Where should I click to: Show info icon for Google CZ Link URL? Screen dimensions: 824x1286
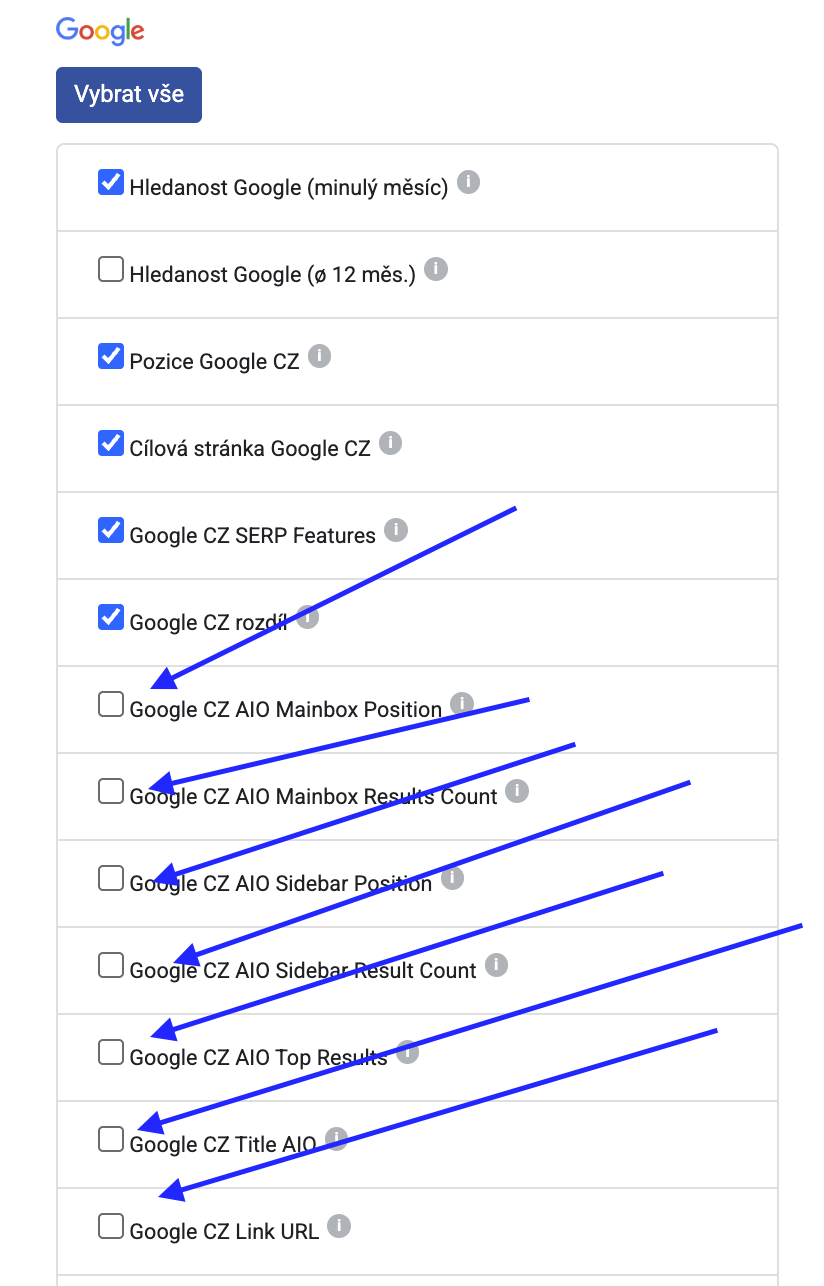point(339,1226)
